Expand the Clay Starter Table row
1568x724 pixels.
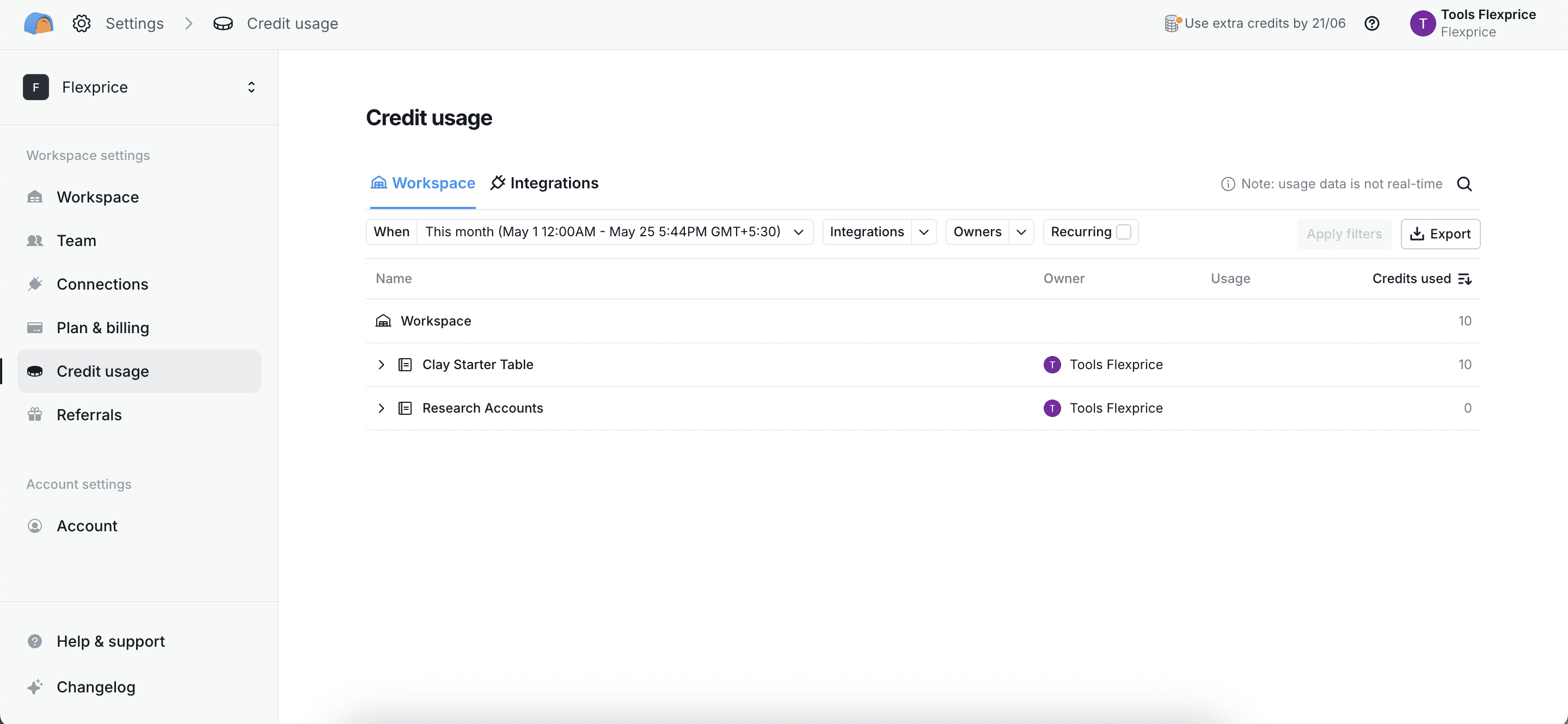coord(381,364)
